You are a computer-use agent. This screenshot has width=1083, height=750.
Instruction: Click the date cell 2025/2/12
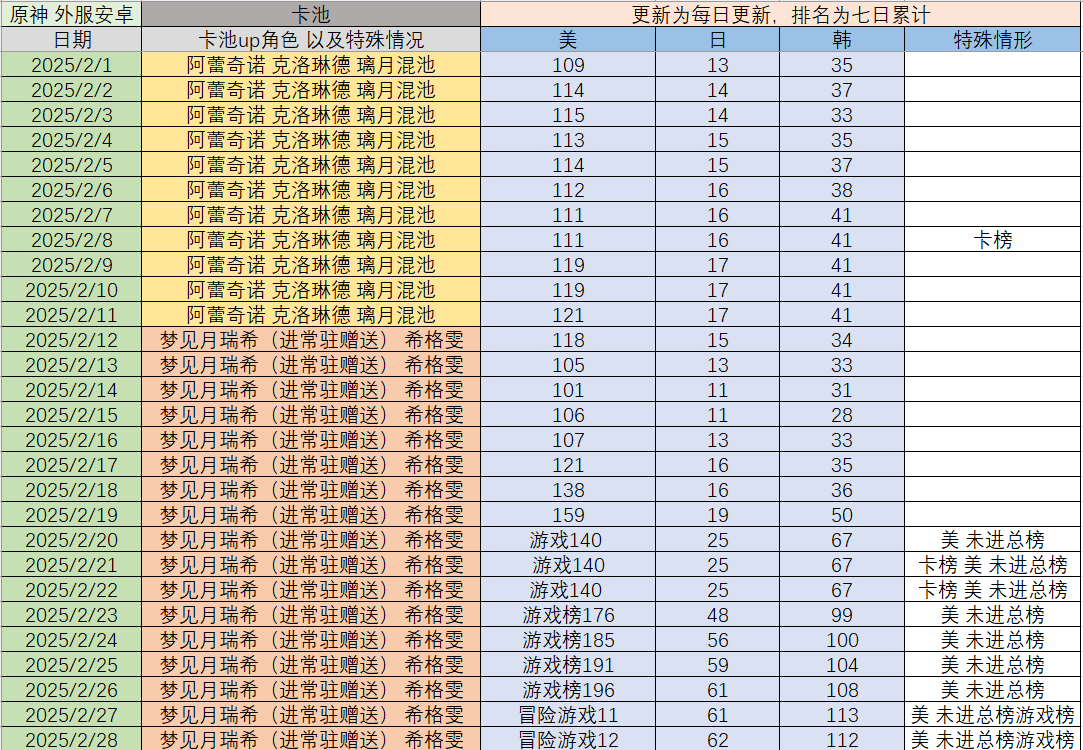[x=71, y=340]
